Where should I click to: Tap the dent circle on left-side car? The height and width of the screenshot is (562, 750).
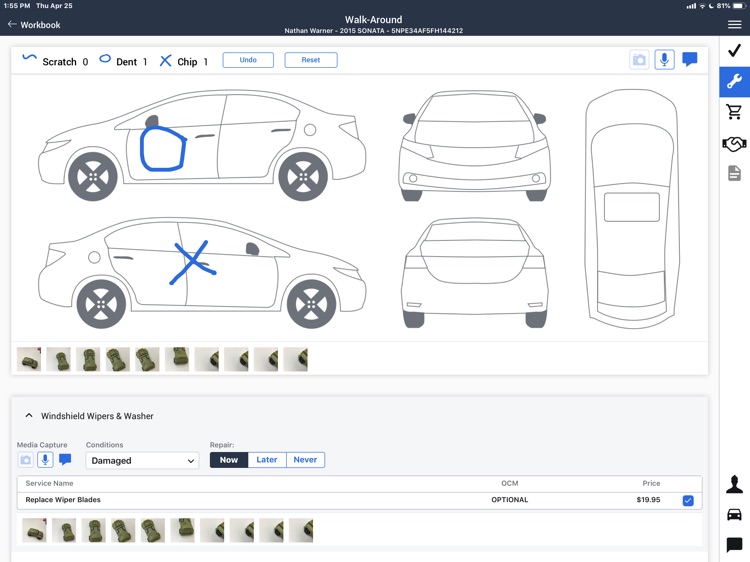[163, 148]
